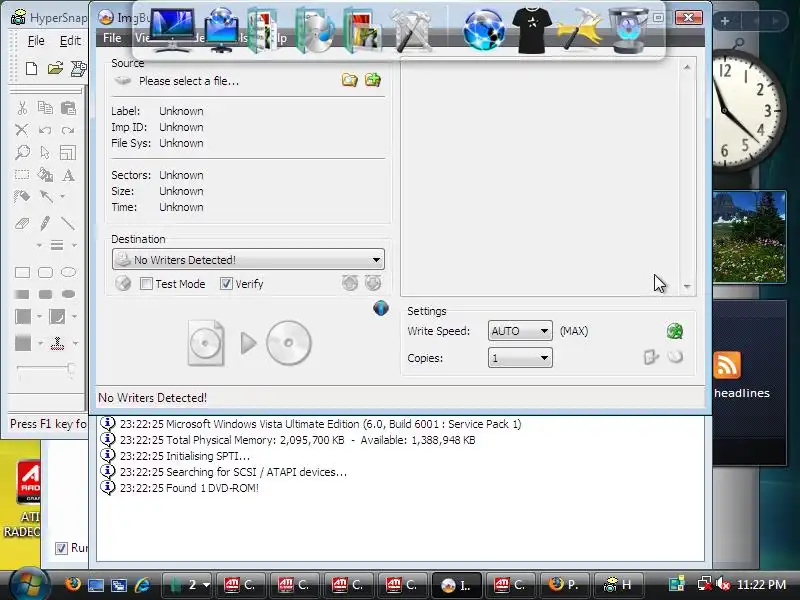Click the analog clock gadget

pyautogui.click(x=746, y=110)
